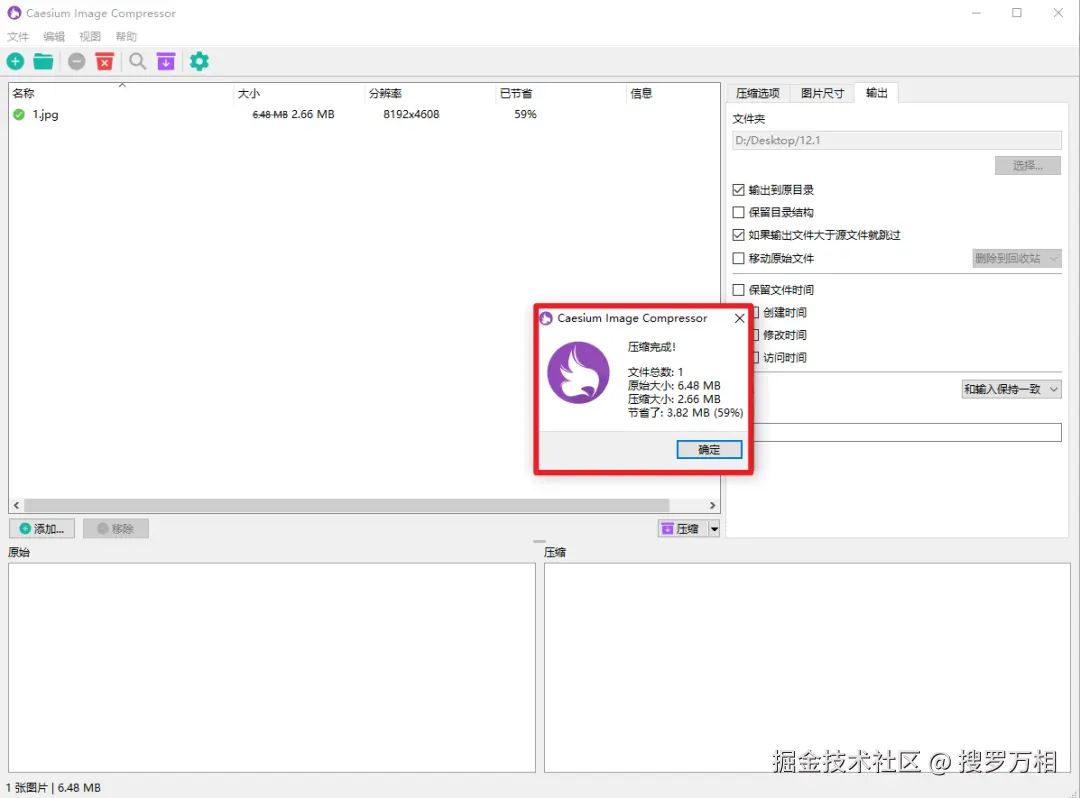Enable the 保留文件时间 checkbox
Image resolution: width=1080 pixels, height=798 pixels.
point(738,290)
